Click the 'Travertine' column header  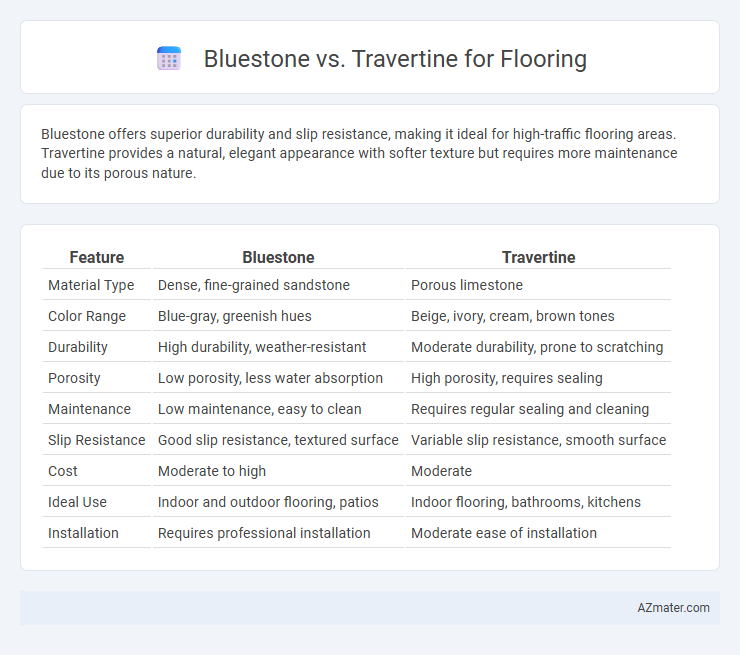click(x=538, y=257)
